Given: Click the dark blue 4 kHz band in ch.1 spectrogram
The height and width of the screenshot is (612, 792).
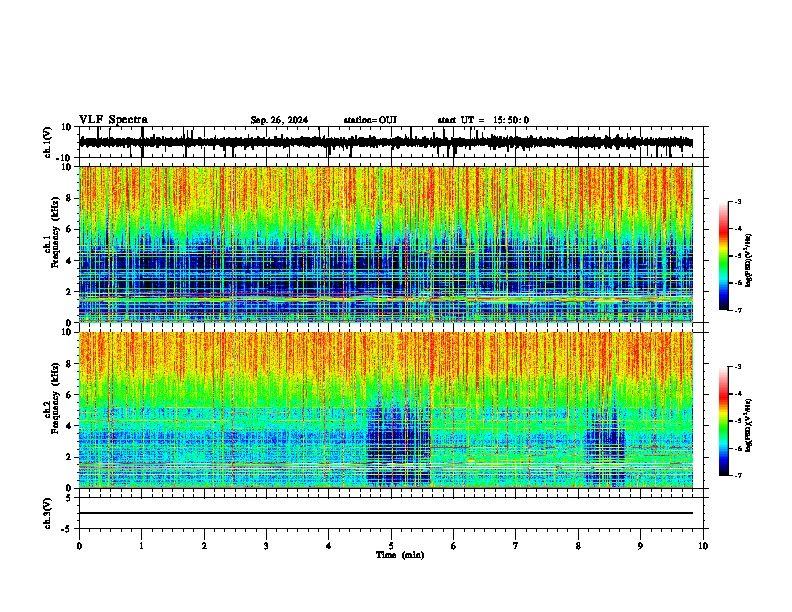Looking at the screenshot, I should [386, 263].
